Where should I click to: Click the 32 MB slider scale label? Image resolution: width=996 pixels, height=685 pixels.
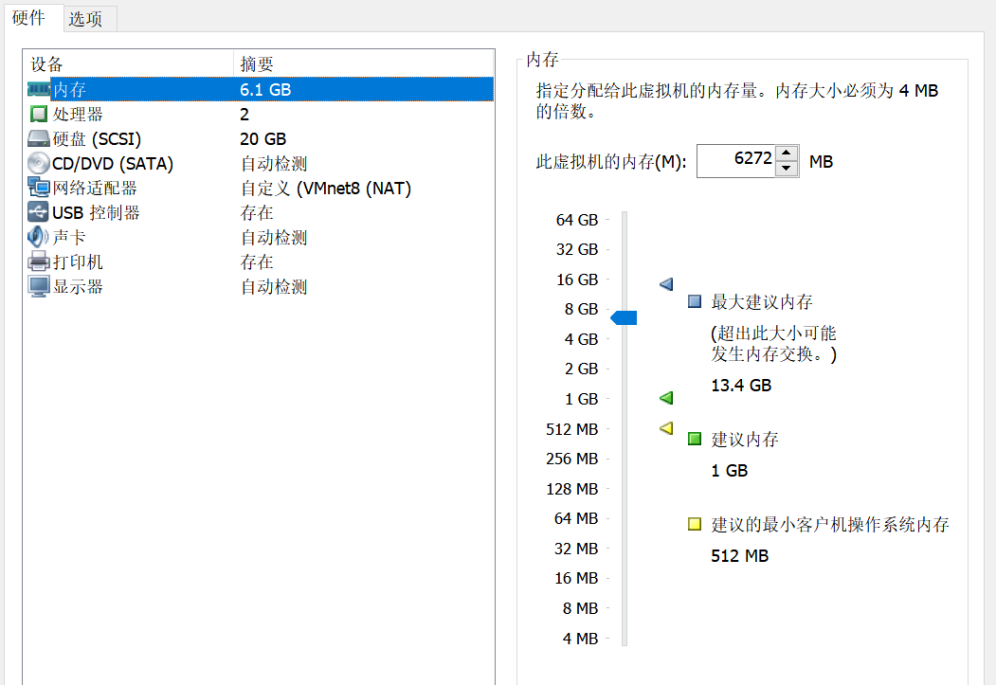[576, 548]
